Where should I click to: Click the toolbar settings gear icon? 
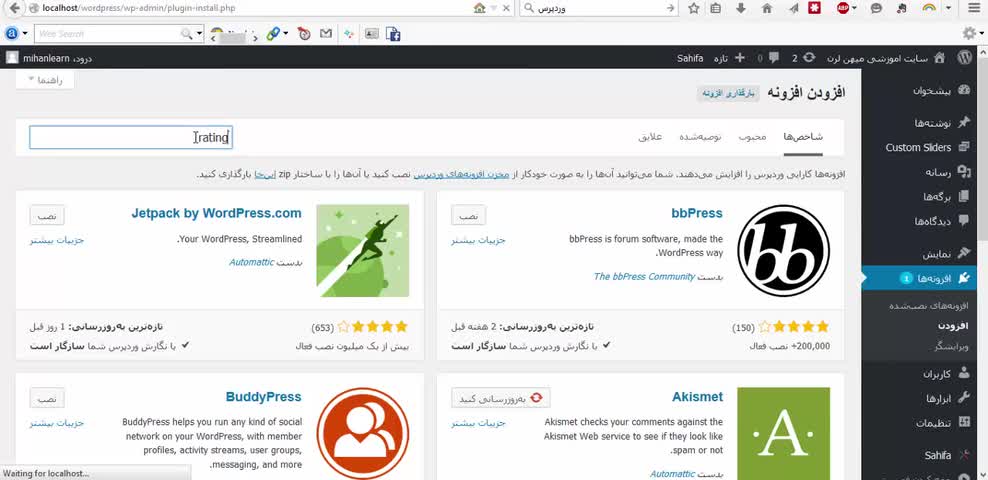tap(969, 33)
